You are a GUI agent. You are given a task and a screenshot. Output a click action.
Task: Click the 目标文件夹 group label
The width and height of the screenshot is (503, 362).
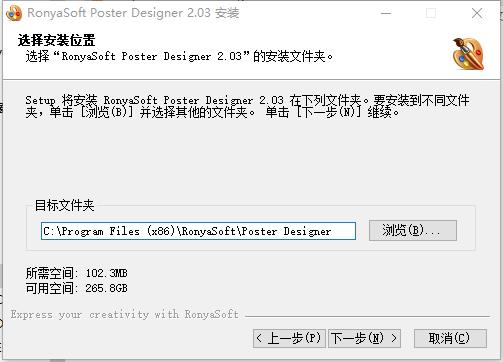(65, 205)
